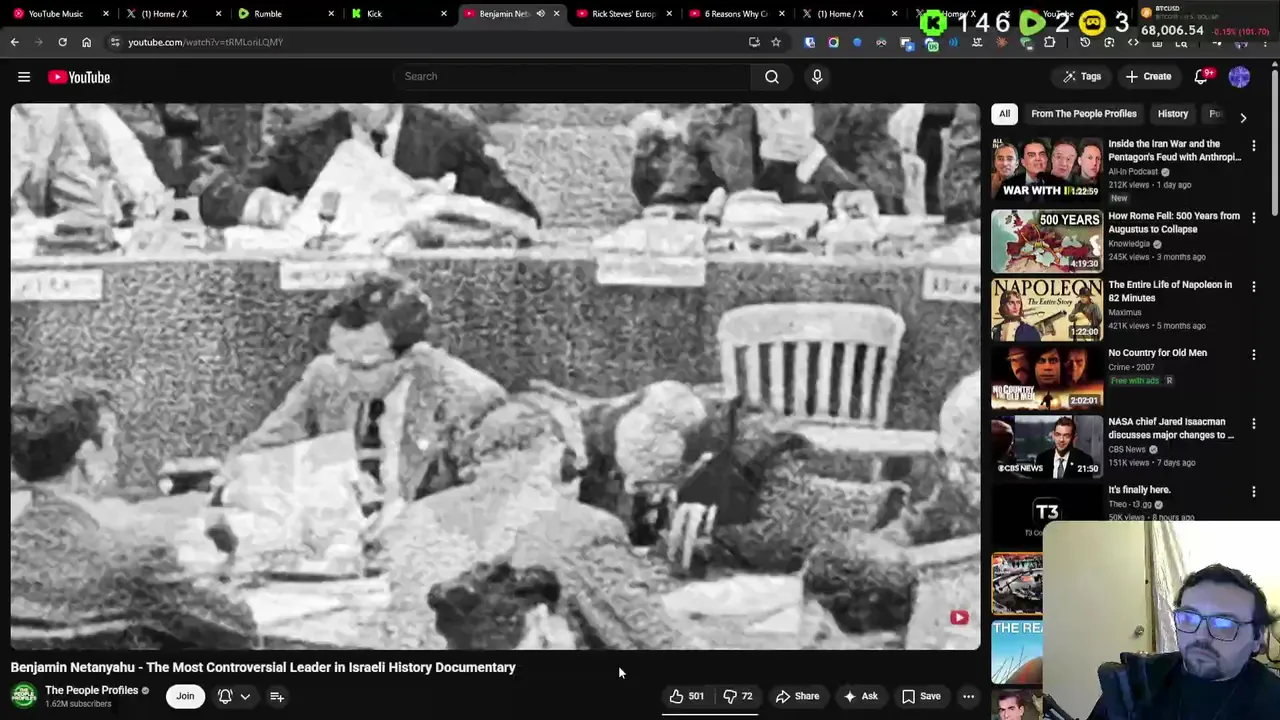Reload the current page
This screenshot has height=720, width=1280.
(x=62, y=42)
